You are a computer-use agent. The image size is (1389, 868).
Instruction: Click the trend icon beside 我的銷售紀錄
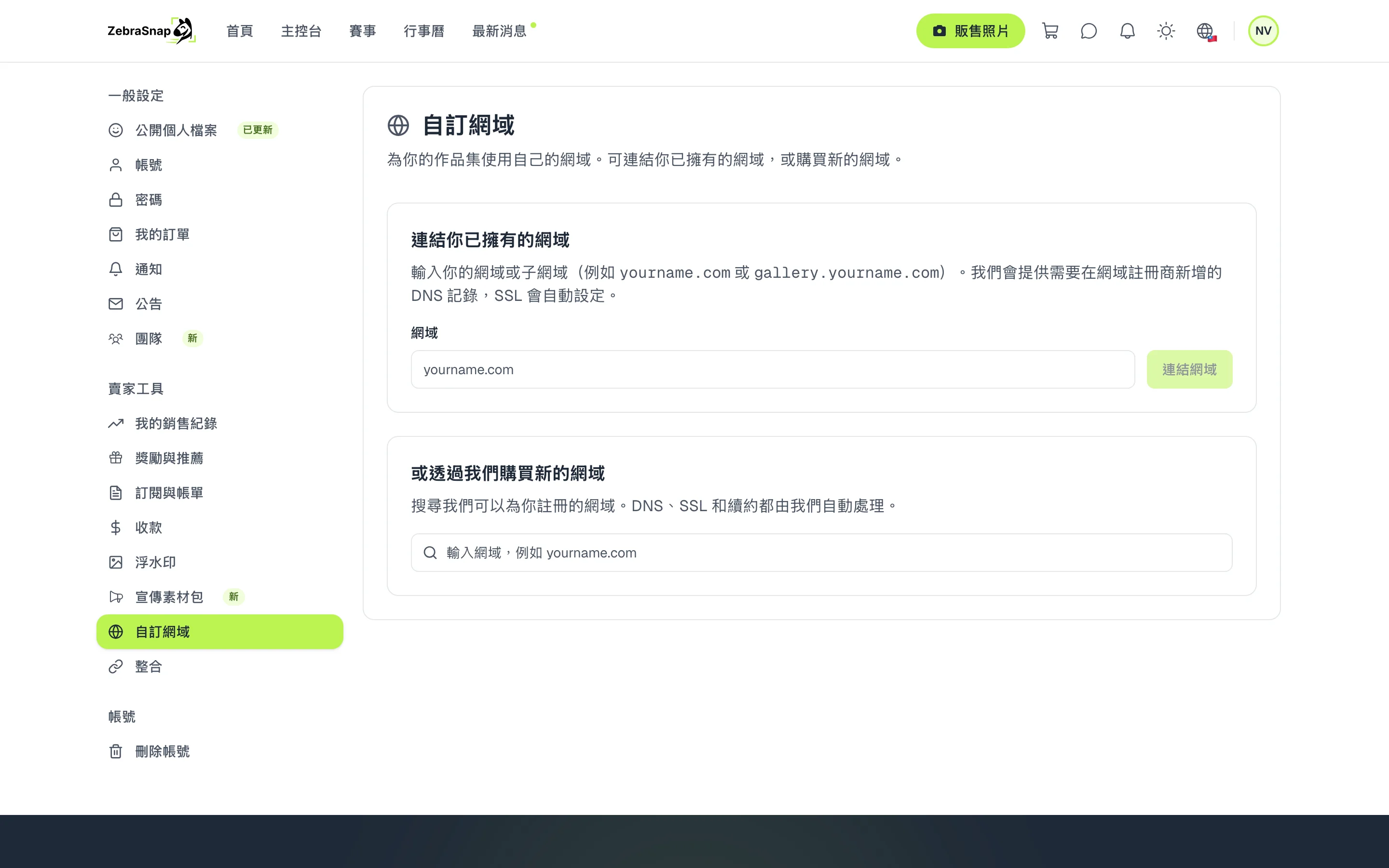coord(116,424)
